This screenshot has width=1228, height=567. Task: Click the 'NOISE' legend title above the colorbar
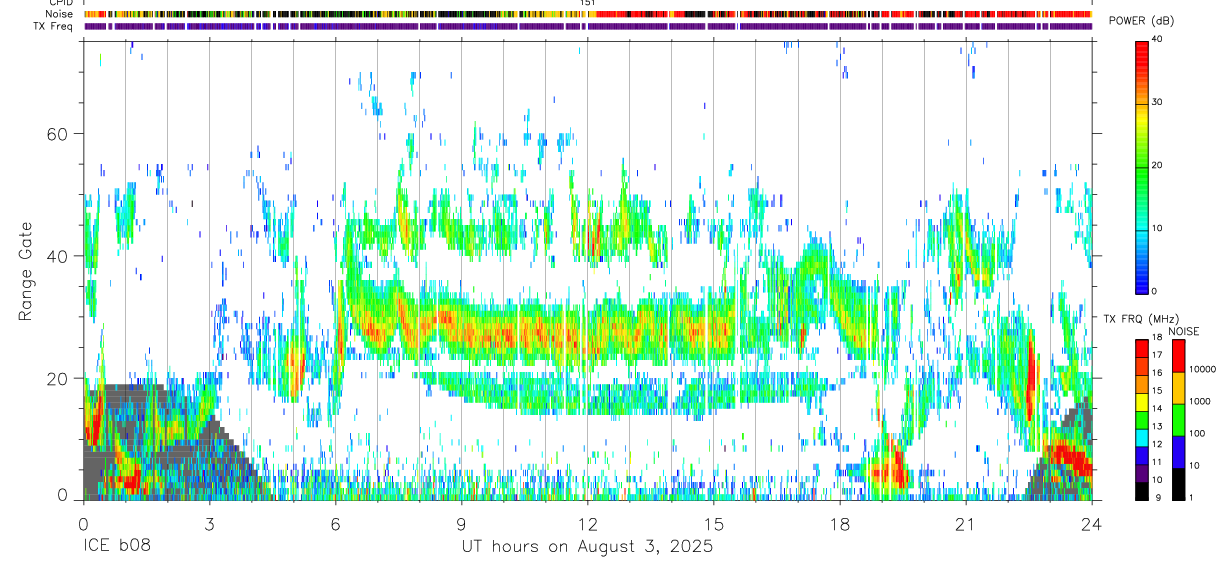click(x=1183, y=331)
